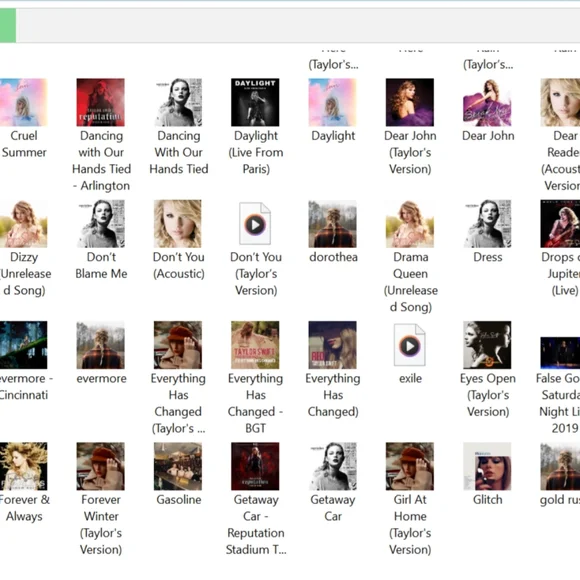Click the green progress bar segment
Viewport: 580px width, 580px height.
(8, 26)
